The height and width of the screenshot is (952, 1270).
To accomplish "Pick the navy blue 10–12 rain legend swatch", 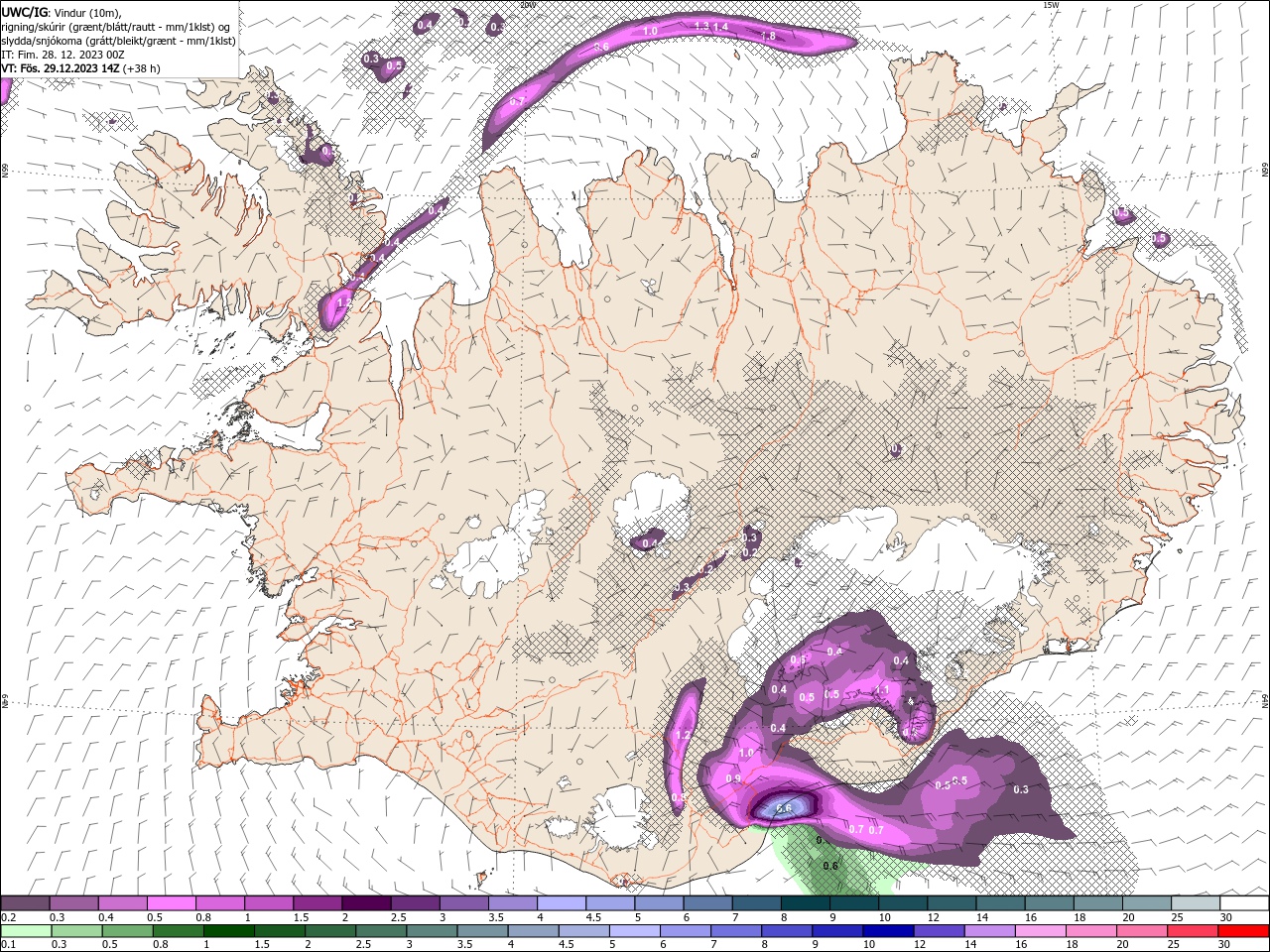I will pyautogui.click(x=887, y=930).
